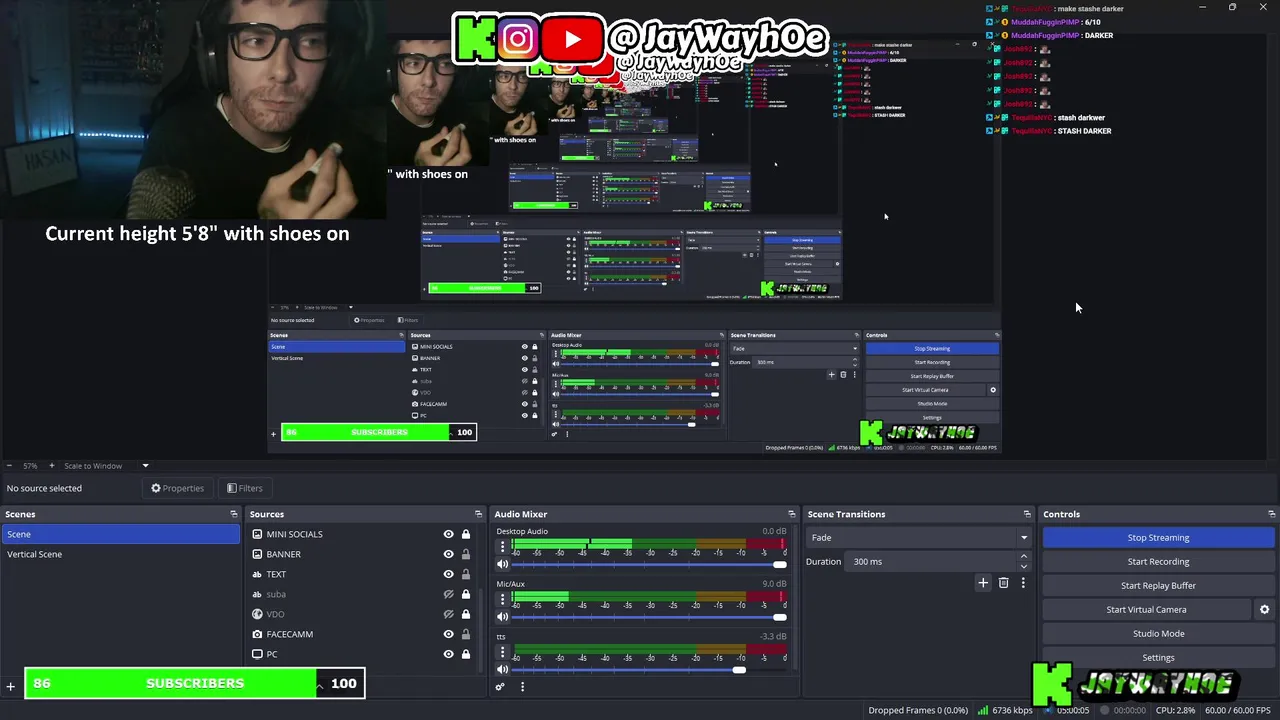1280x720 pixels.
Task: Select the FACECAMM source row
Action: (360, 634)
